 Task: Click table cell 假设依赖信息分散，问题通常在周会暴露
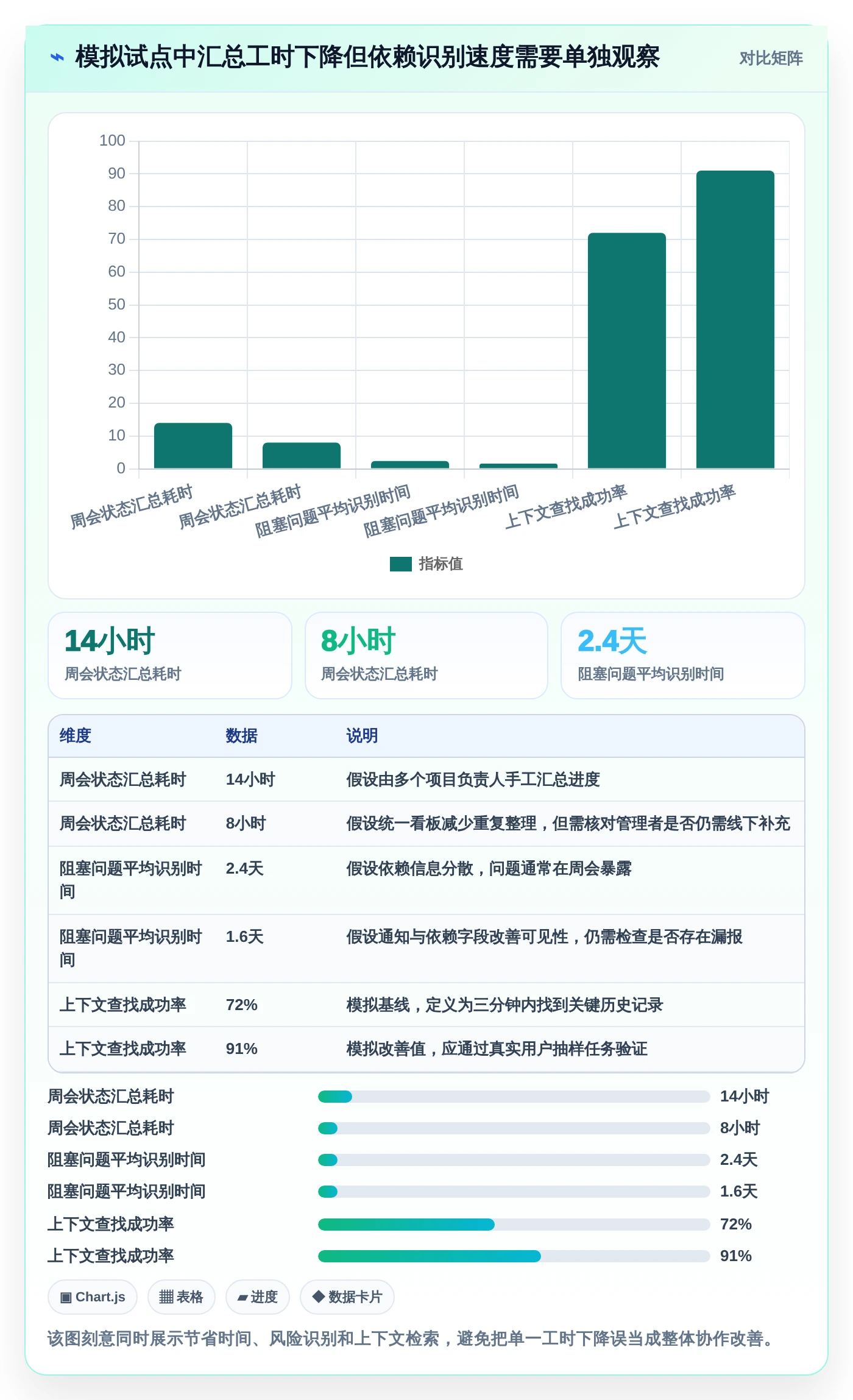pyautogui.click(x=489, y=869)
